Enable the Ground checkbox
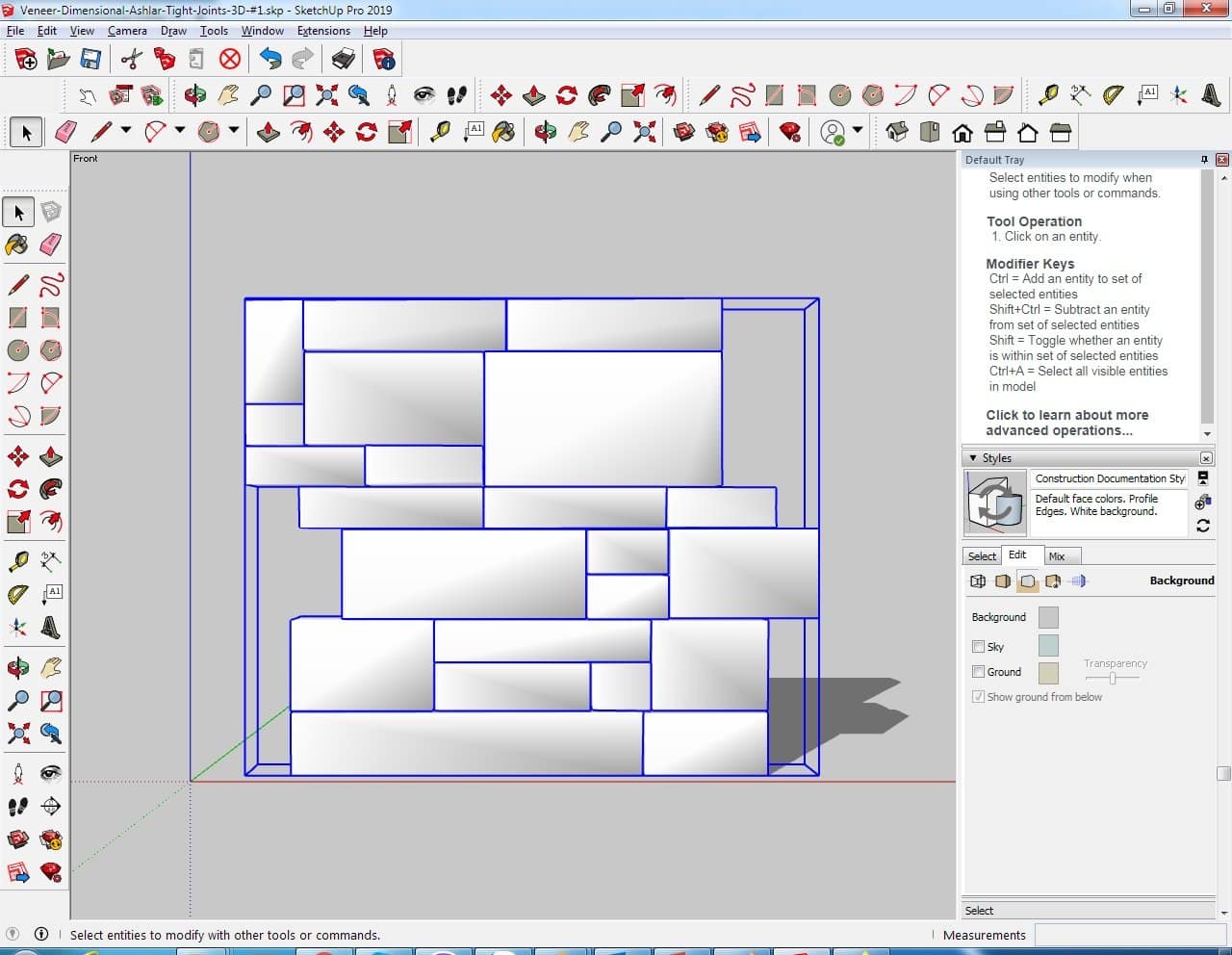This screenshot has width=1232, height=955. [978, 672]
